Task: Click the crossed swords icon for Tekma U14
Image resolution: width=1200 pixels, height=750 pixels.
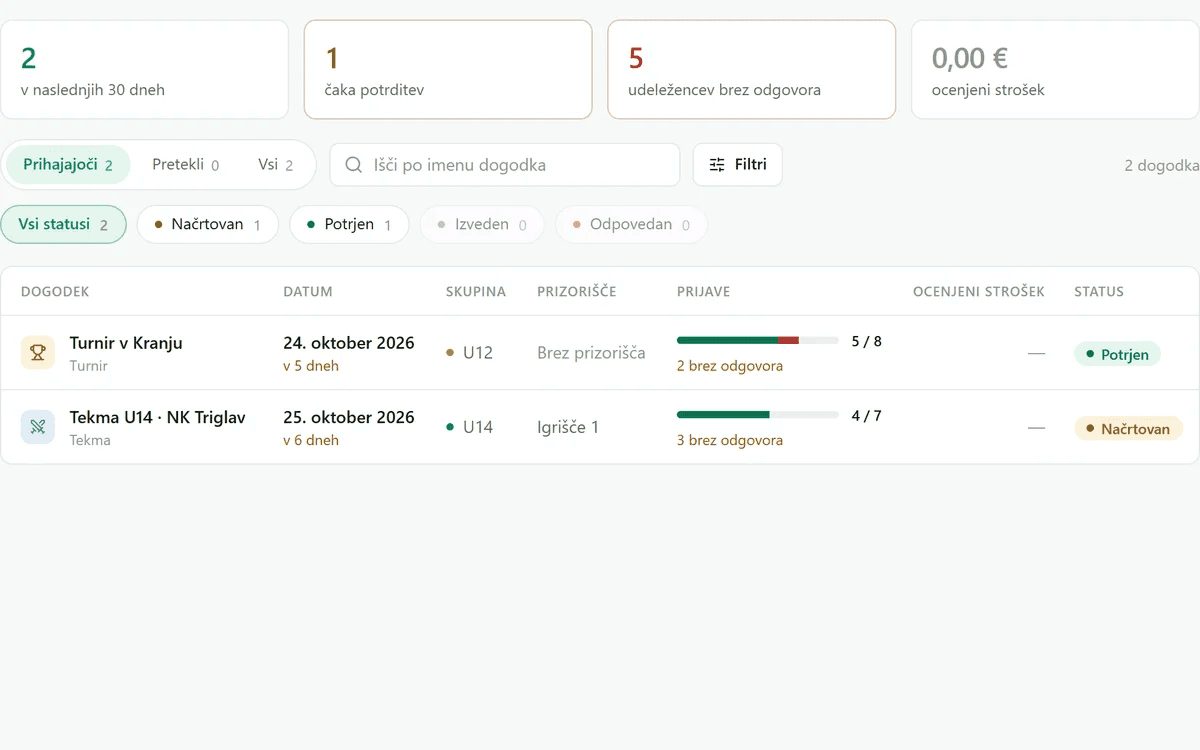Action: point(38,427)
